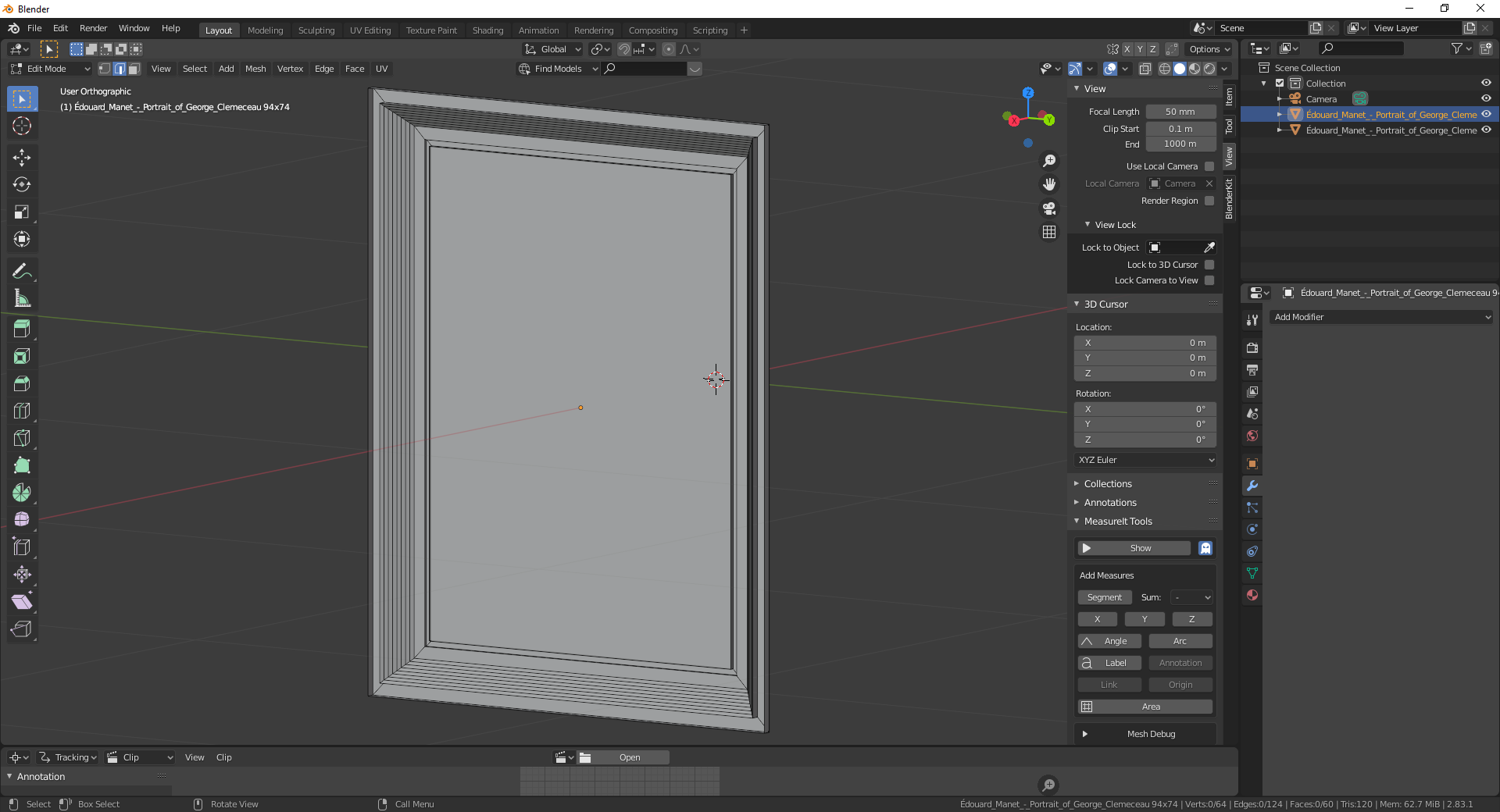Open Modifier properties wrench tab
This screenshot has height=812, width=1500.
[1252, 486]
